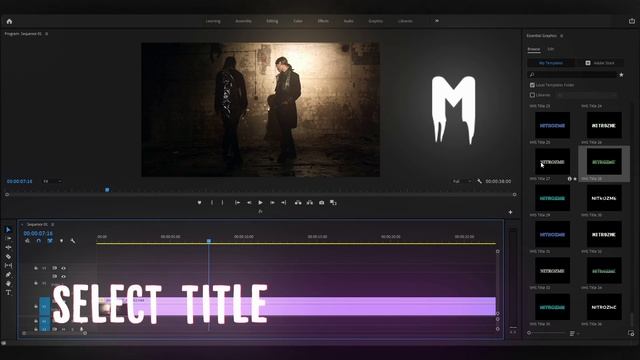Toggle Snap in Timeline
640x360 pixels.
point(39,241)
